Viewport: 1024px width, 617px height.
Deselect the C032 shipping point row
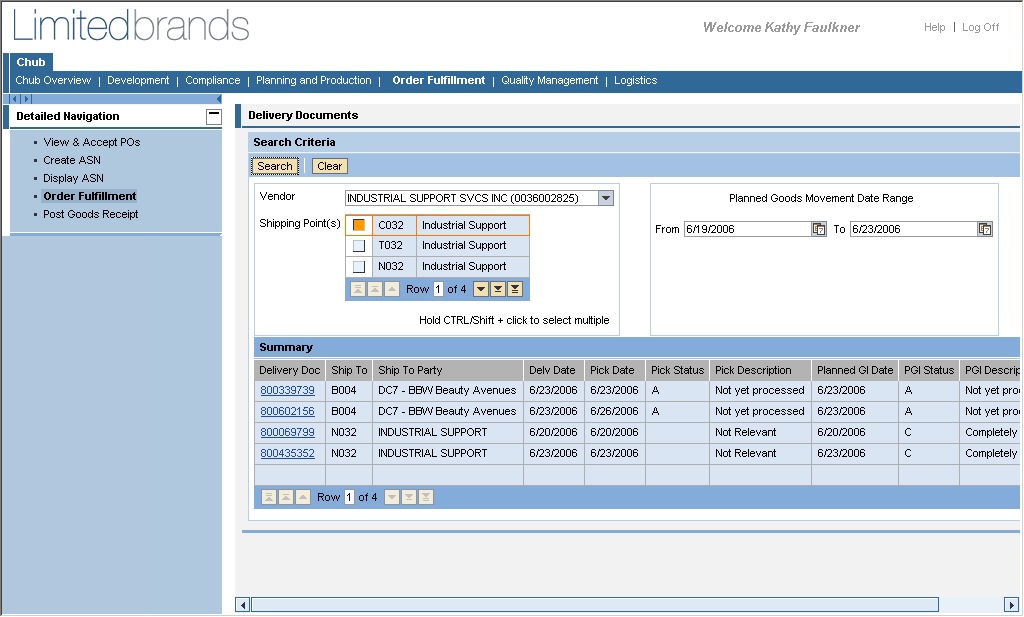359,225
